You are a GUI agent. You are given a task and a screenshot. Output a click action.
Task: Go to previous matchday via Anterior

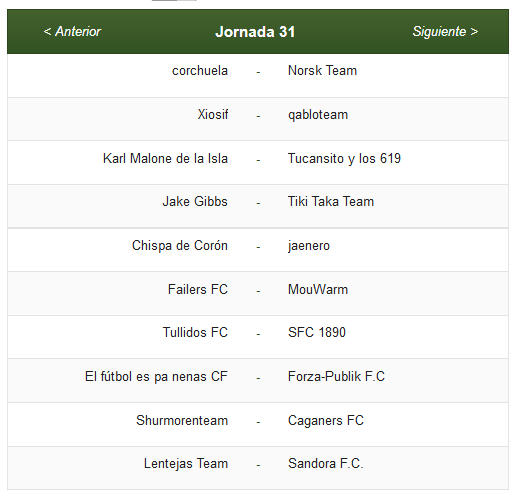click(x=72, y=32)
